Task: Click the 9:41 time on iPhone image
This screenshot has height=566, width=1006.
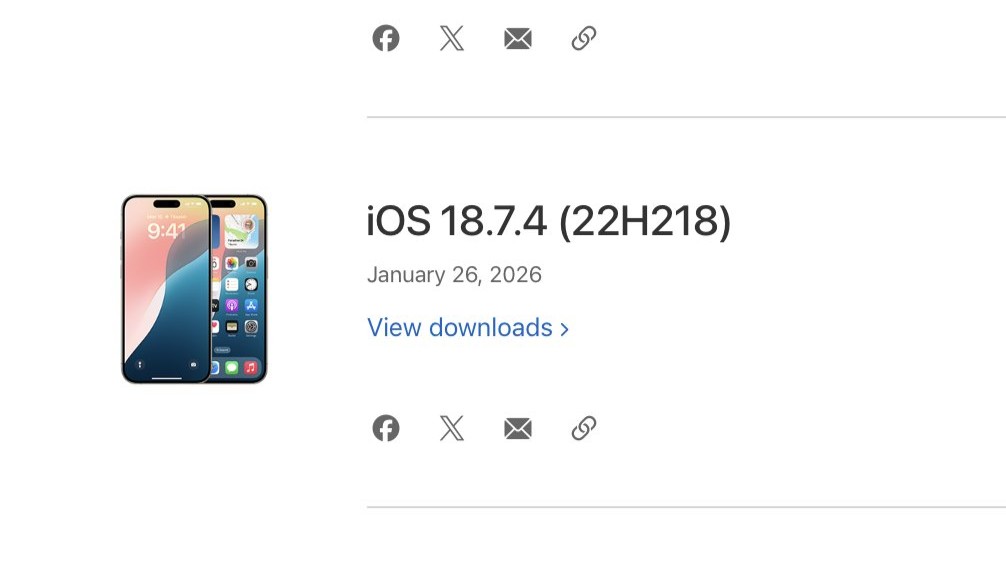Action: coord(166,231)
